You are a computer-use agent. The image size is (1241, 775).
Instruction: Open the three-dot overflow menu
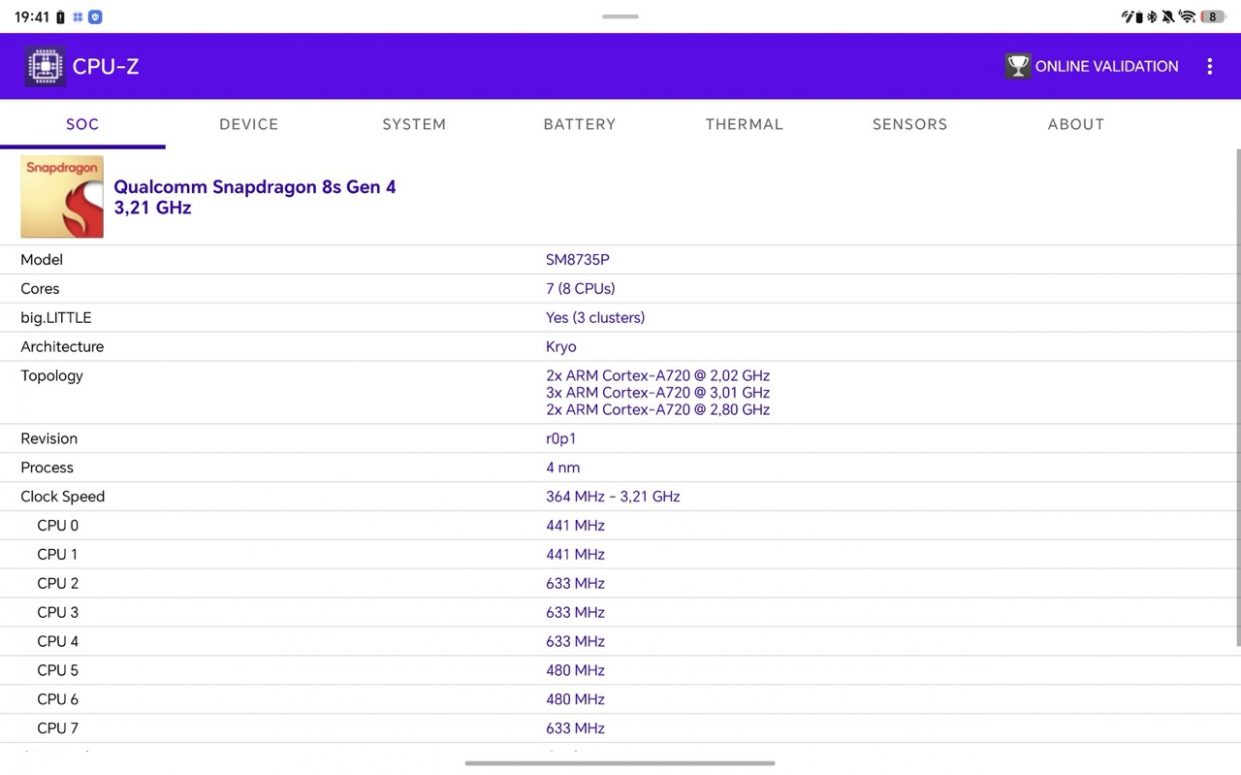coord(1209,66)
